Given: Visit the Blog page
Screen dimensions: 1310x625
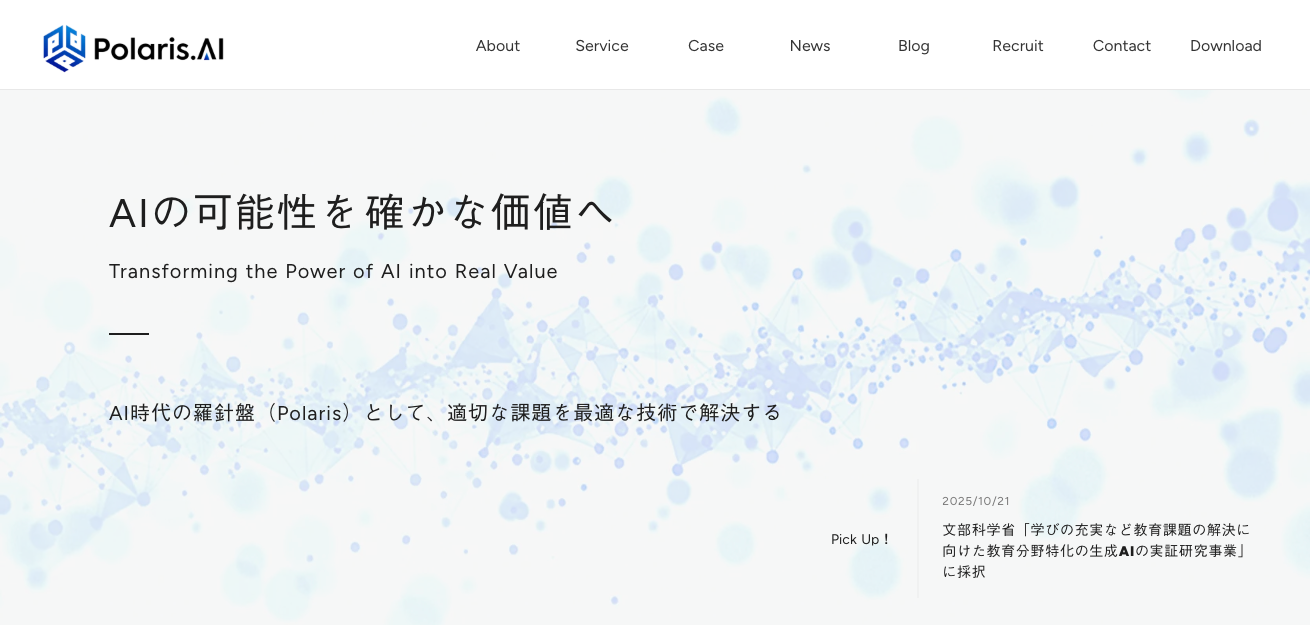Looking at the screenshot, I should click(913, 45).
